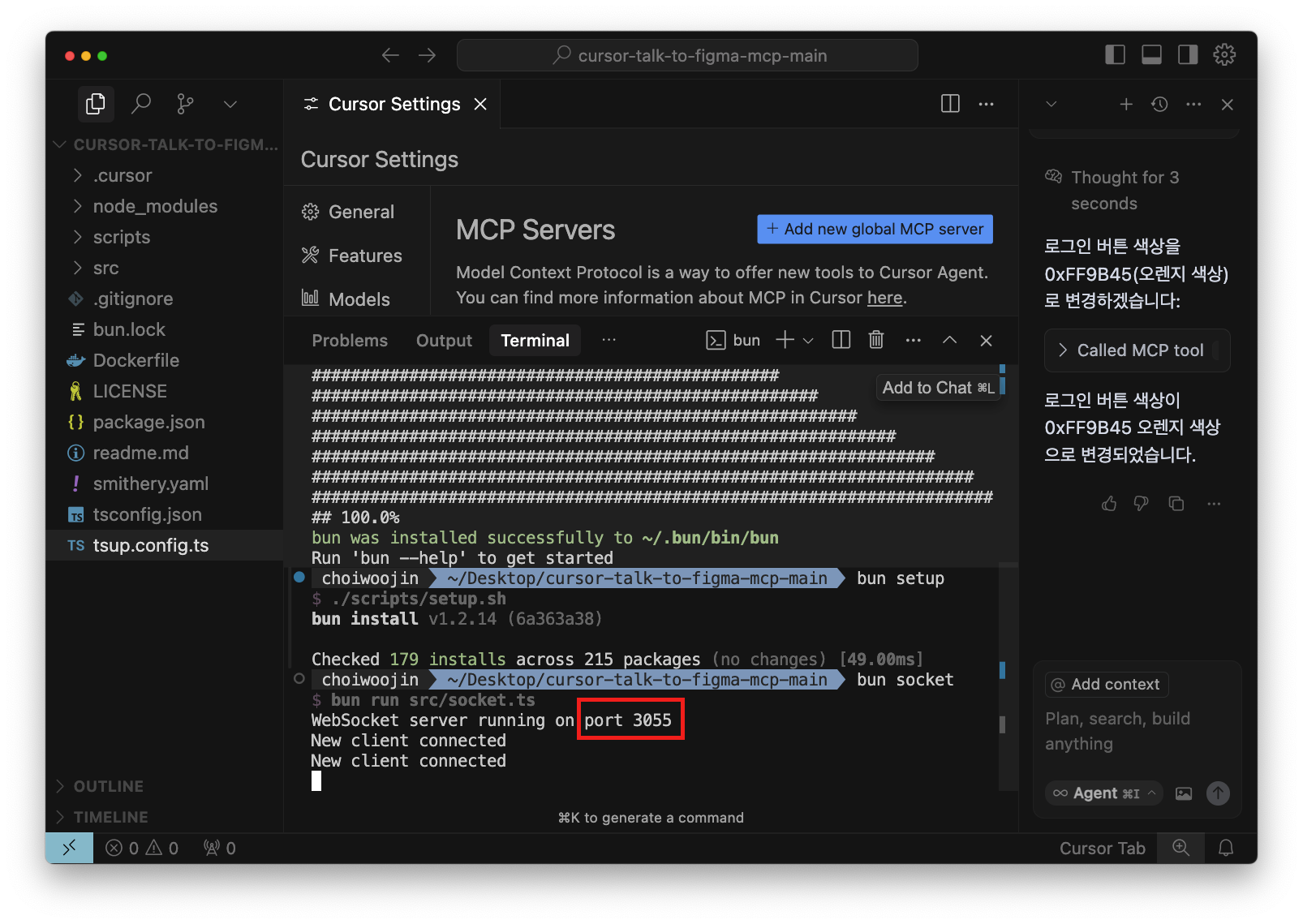Image resolution: width=1303 pixels, height=924 pixels.
Task: Click Add new global MCP server button
Action: pyautogui.click(x=875, y=229)
